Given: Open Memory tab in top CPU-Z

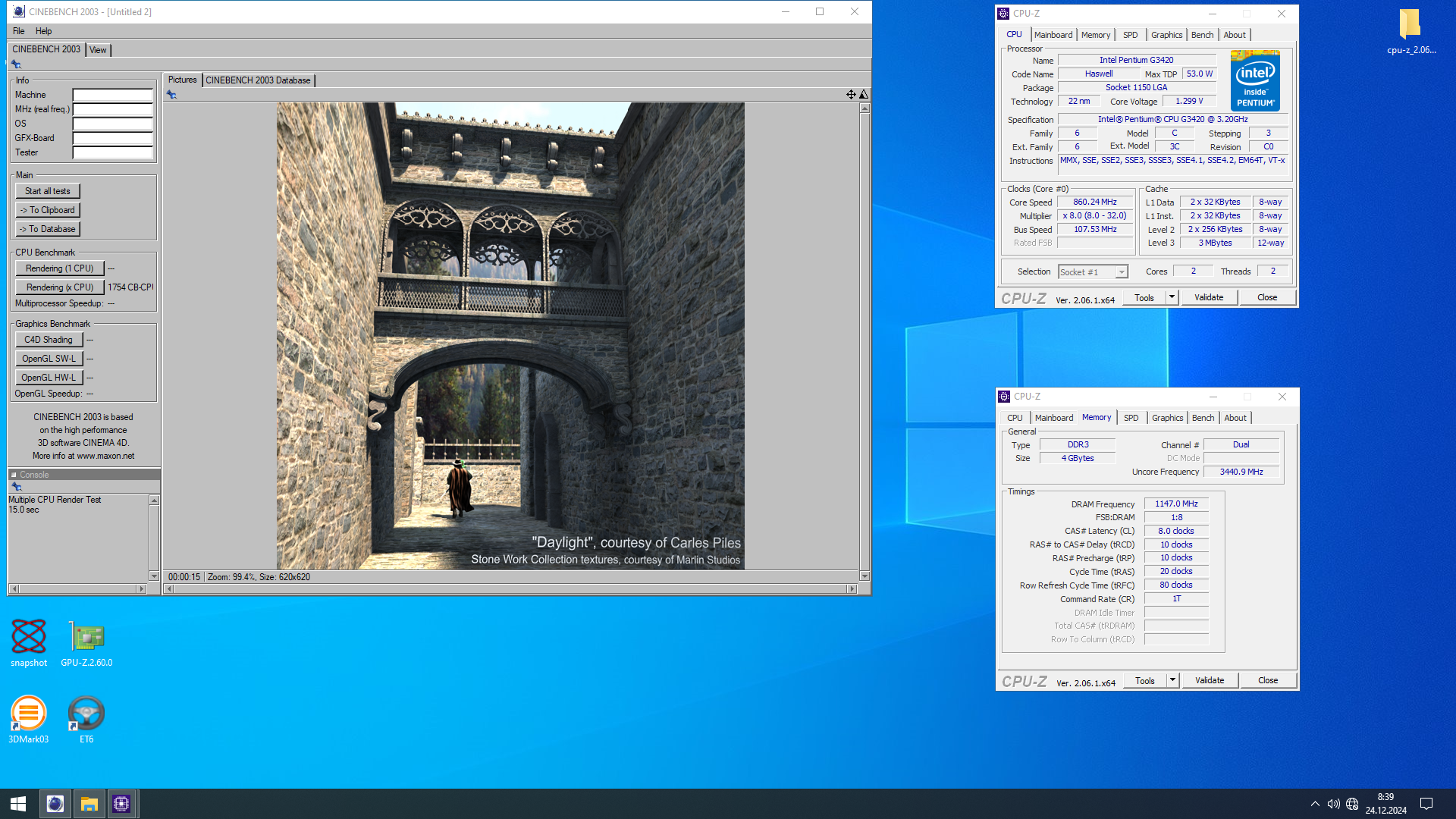Looking at the screenshot, I should click(1096, 35).
